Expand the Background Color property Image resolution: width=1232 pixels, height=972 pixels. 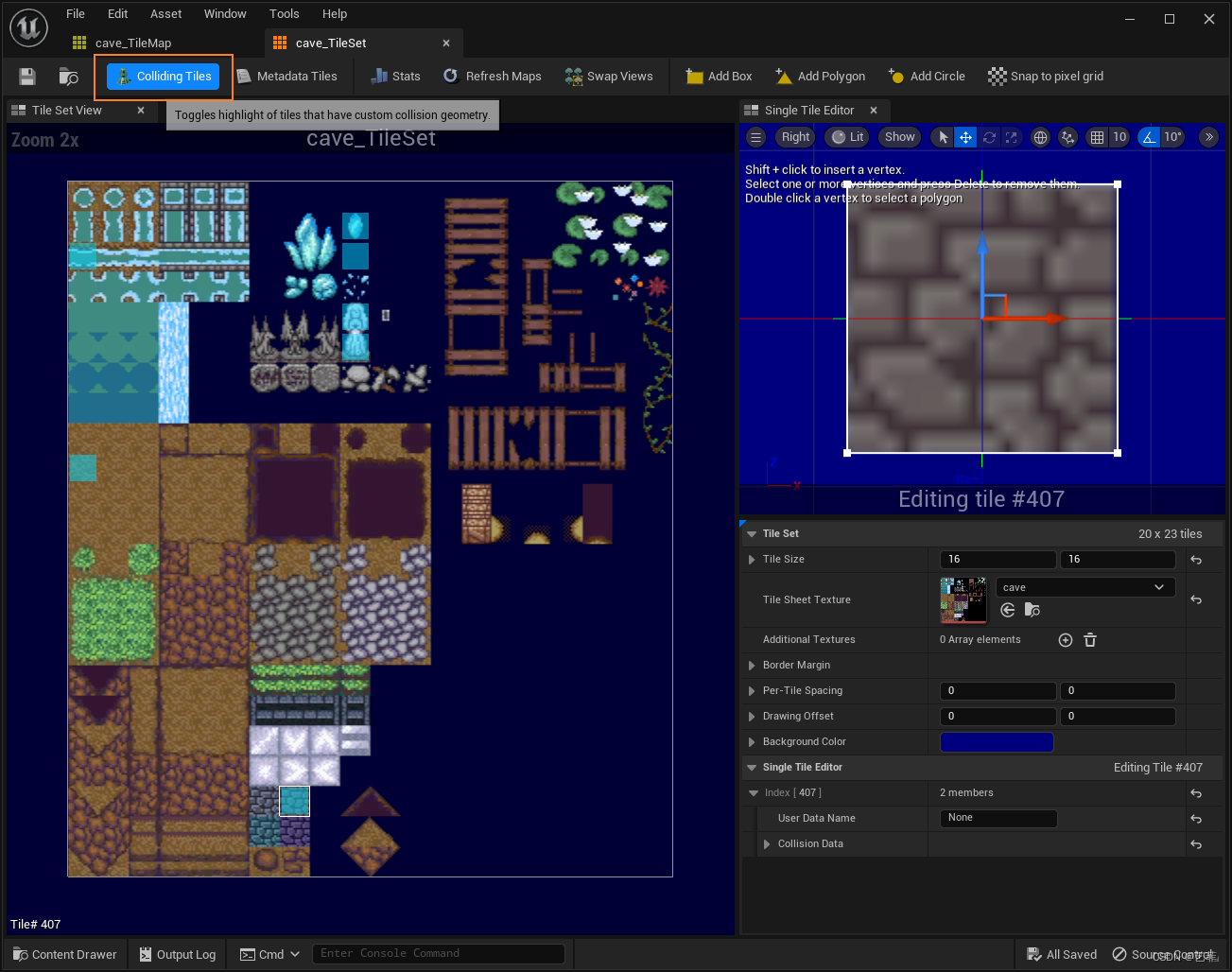[752, 742]
